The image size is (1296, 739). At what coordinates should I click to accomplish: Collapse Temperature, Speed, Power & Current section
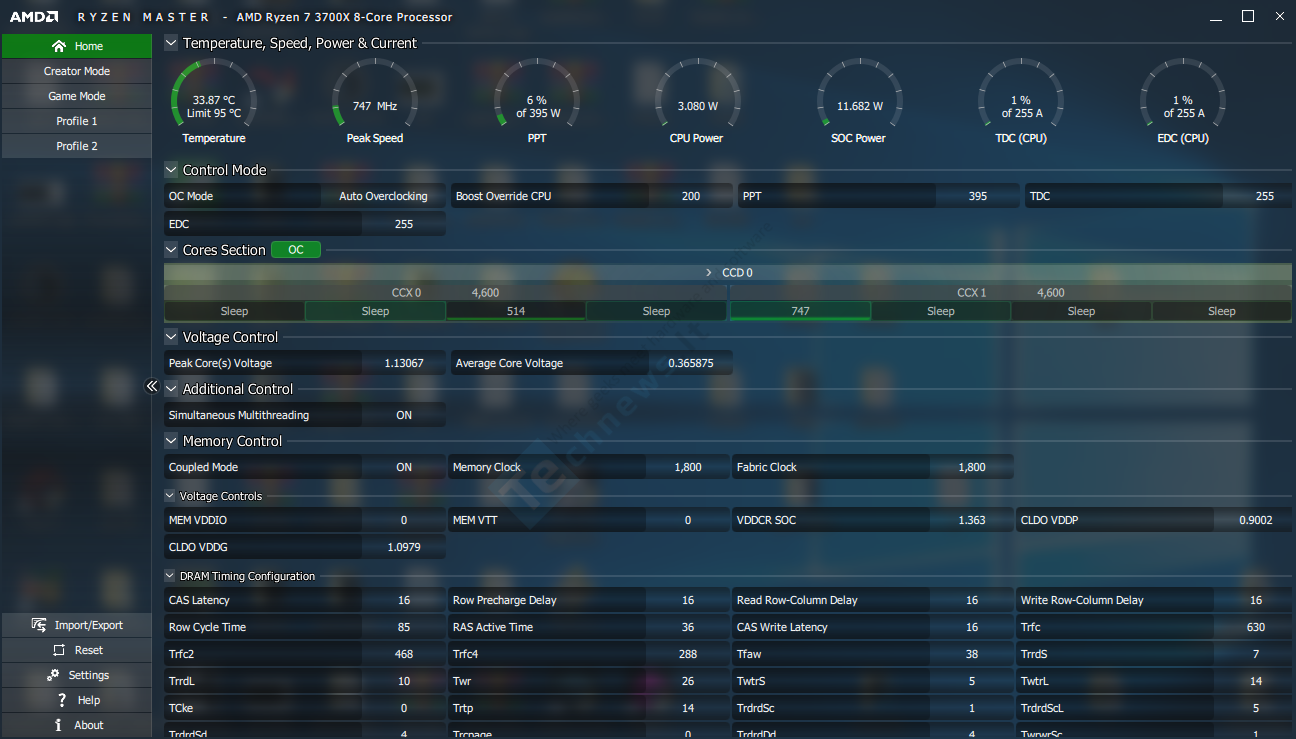[x=171, y=43]
